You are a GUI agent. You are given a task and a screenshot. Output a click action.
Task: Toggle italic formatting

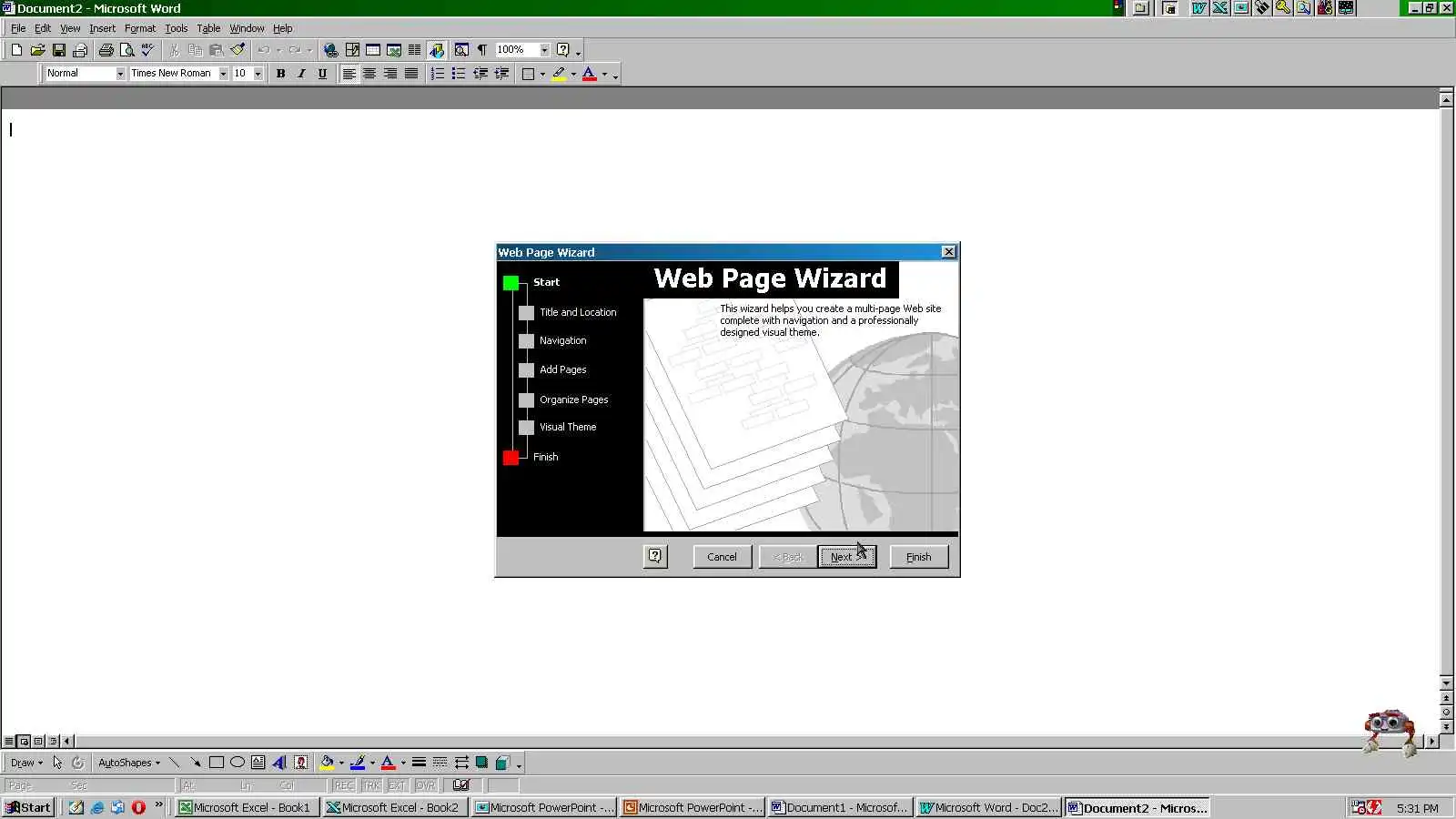(301, 74)
